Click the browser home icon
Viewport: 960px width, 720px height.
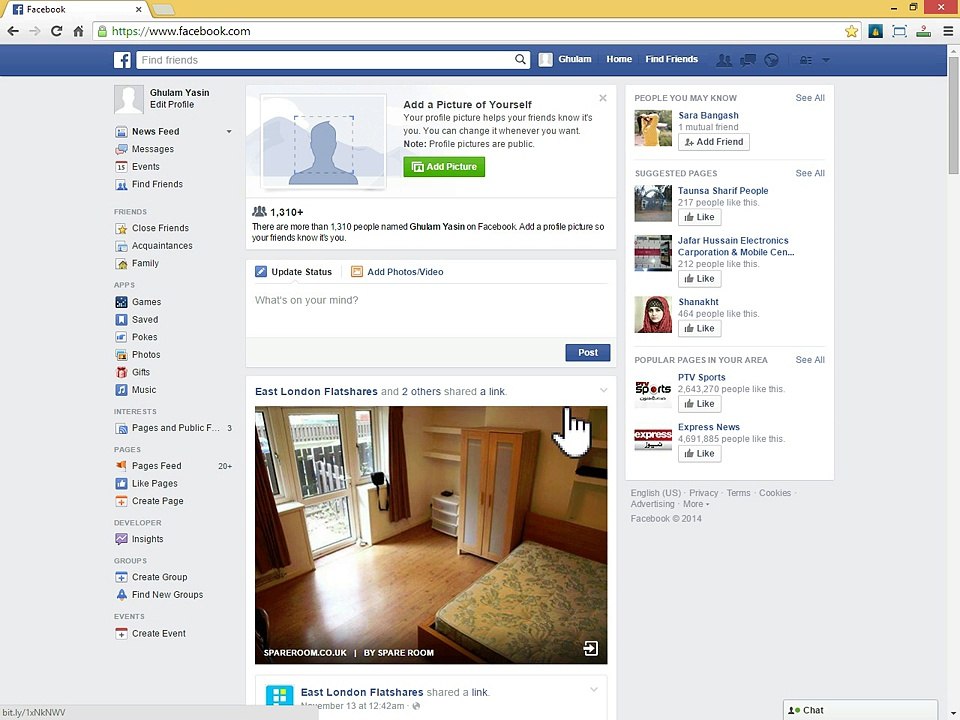78,31
